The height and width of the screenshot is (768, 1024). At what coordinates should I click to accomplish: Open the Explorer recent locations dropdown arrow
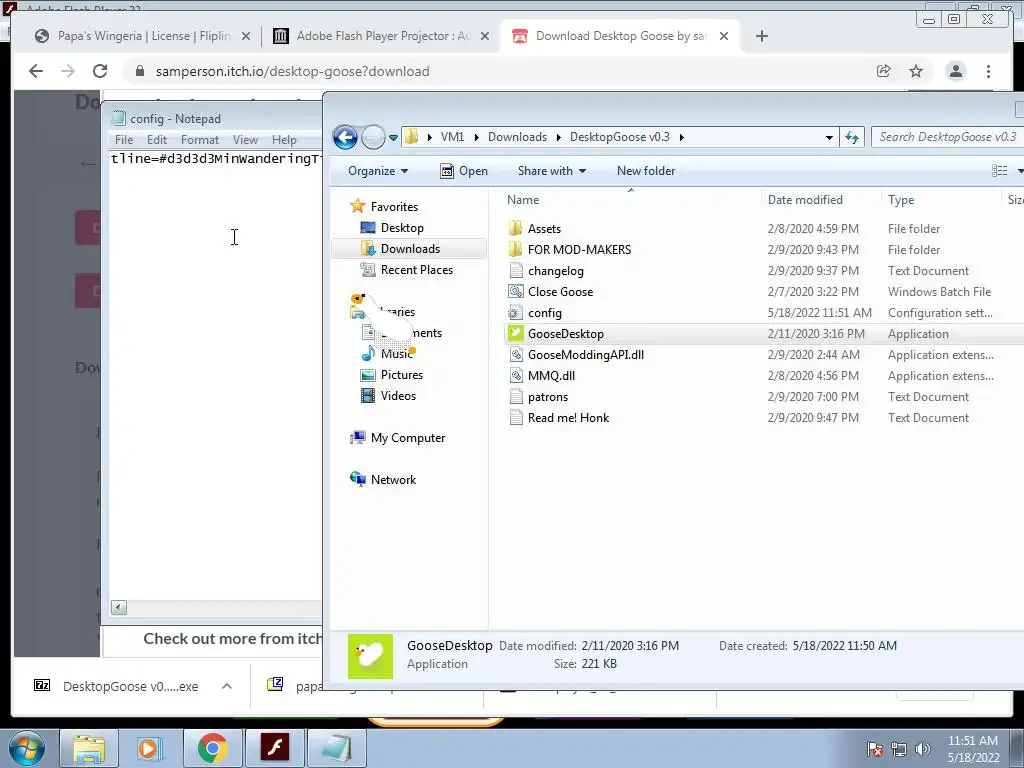click(393, 138)
